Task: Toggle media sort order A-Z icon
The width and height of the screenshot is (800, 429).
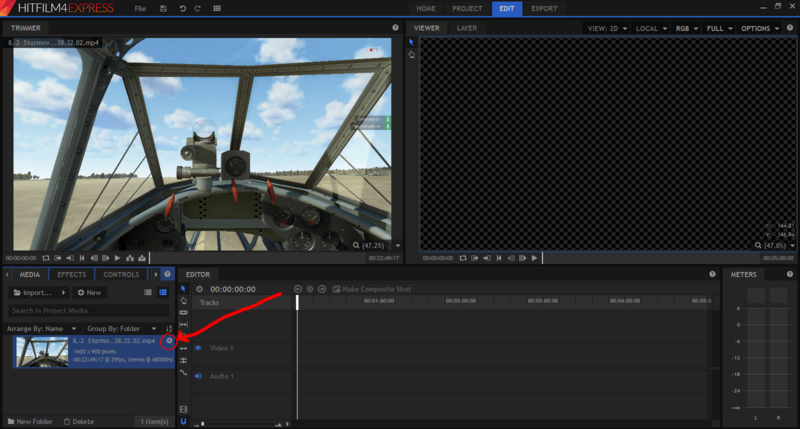Action: (169, 329)
